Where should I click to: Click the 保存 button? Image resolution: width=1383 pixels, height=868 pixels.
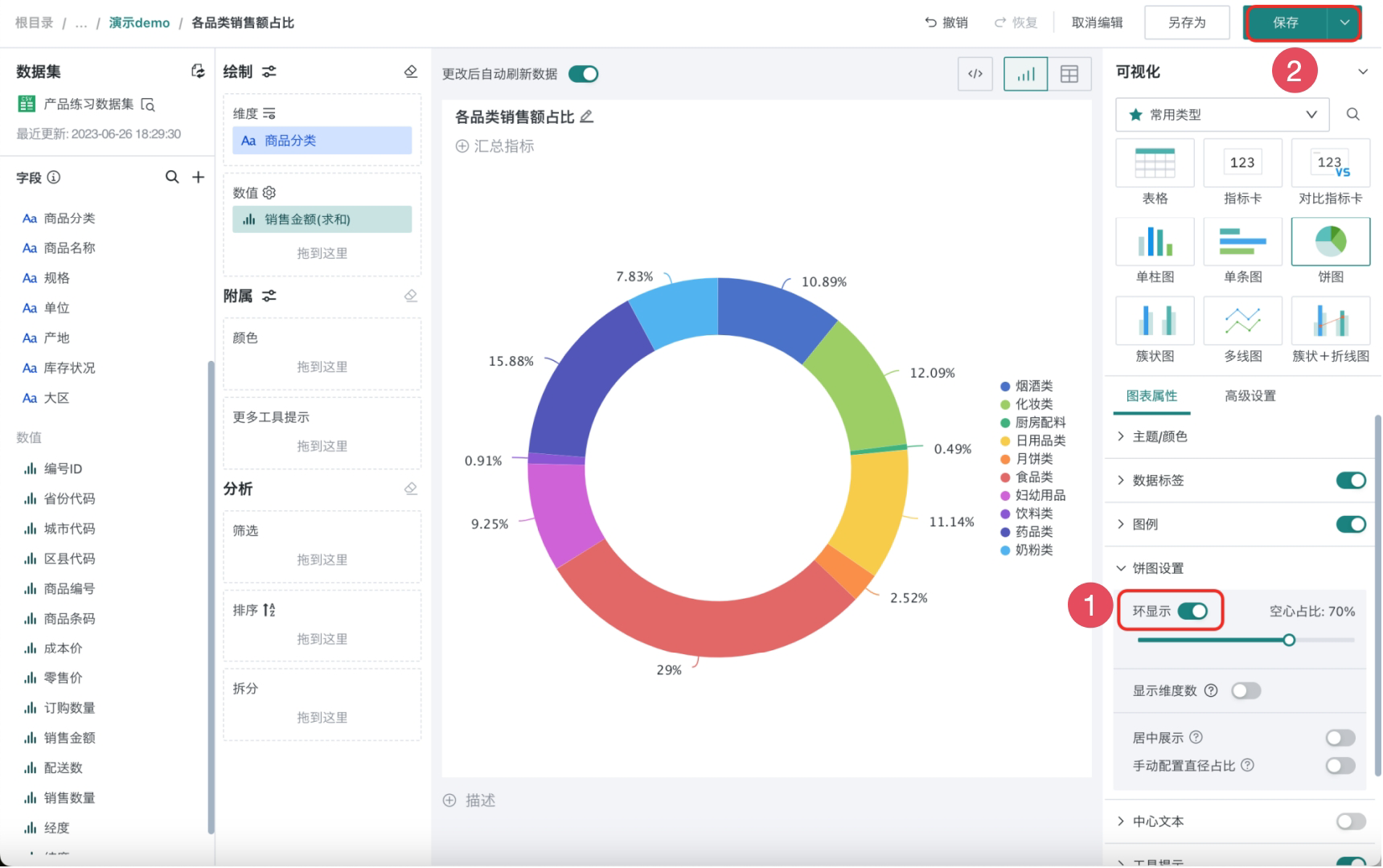coord(1286,23)
